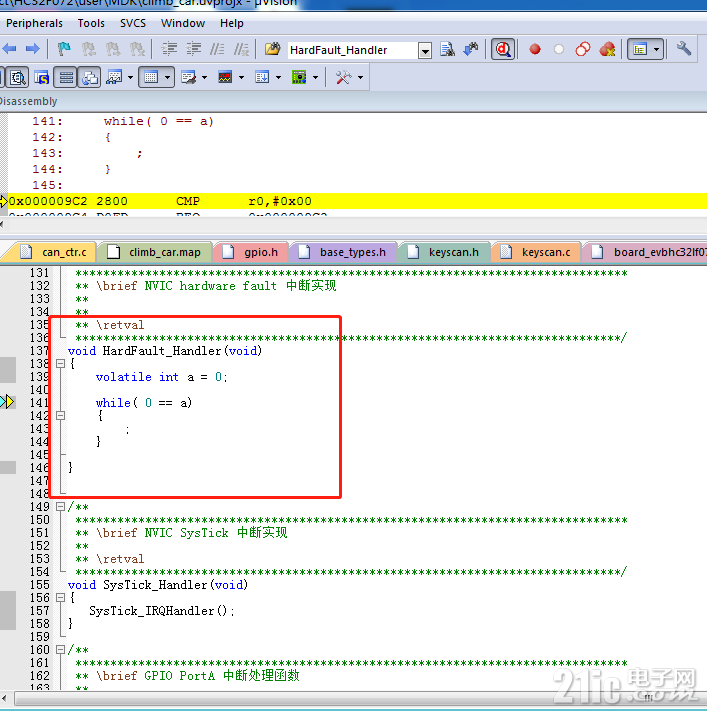Screen dimensions: 707x711
Task: Toggle the window layout button
Action: [x=640, y=49]
